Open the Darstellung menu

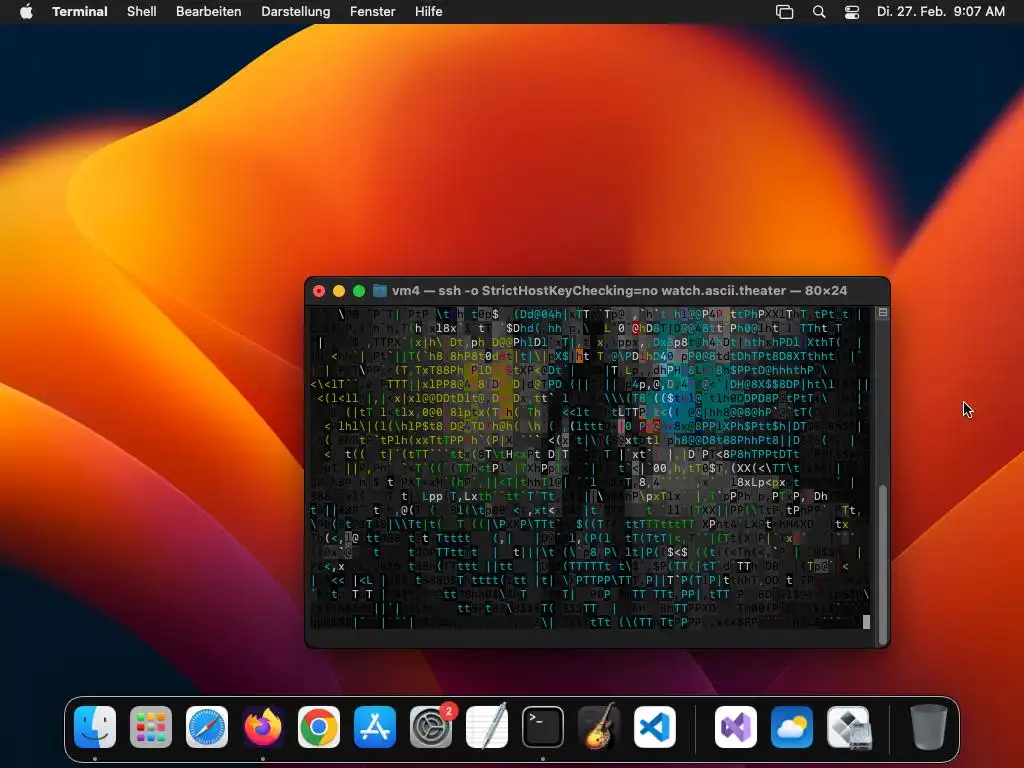point(296,11)
